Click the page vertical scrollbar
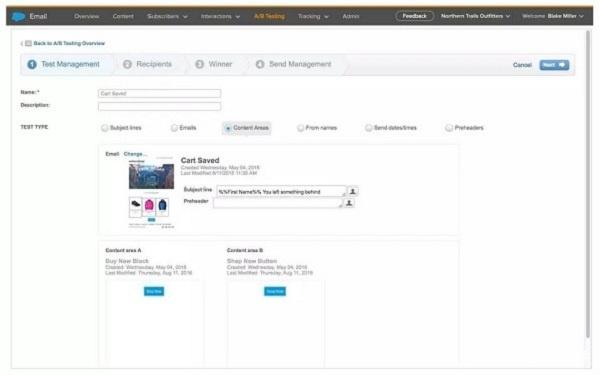The height and width of the screenshot is (375, 600). (589, 184)
